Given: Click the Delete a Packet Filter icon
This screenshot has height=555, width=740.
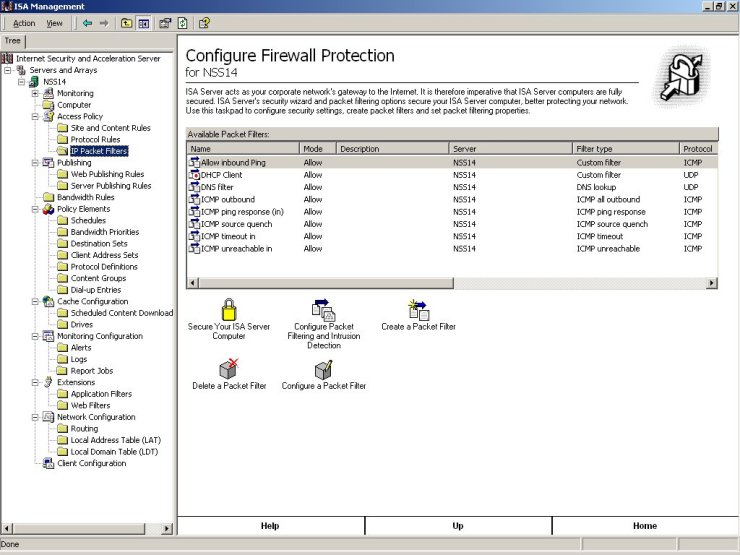Looking at the screenshot, I should pos(229,369).
